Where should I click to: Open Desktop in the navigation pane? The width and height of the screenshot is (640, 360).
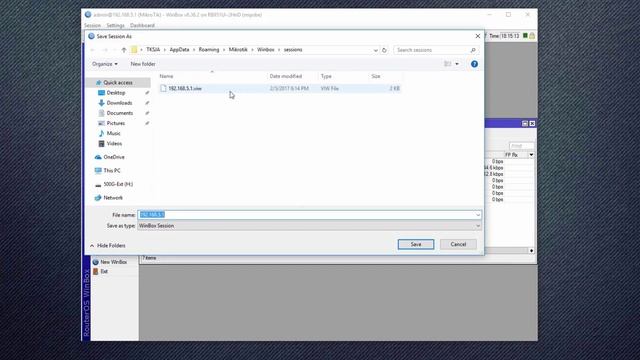116,93
